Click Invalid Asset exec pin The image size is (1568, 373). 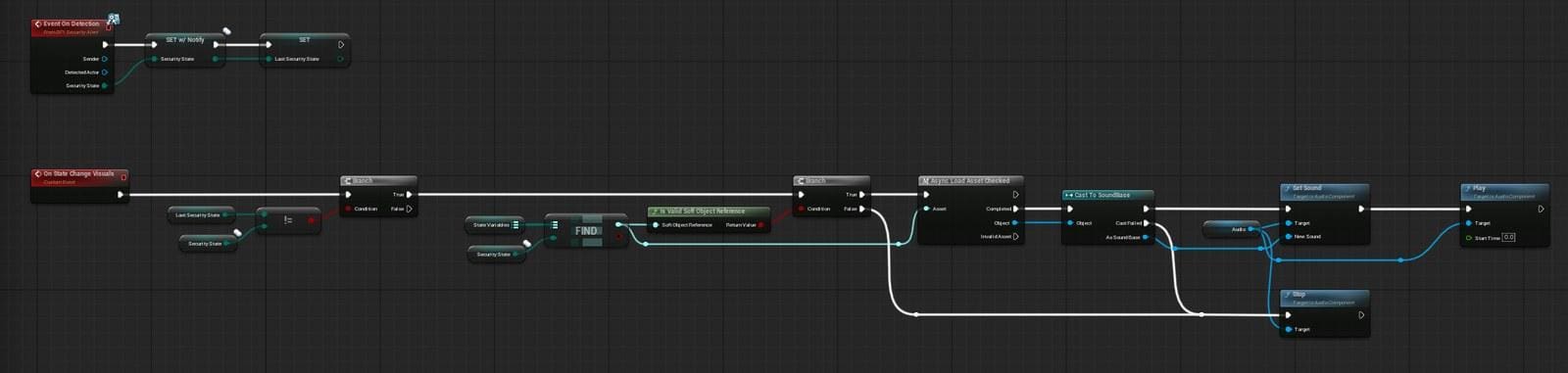coord(1015,236)
